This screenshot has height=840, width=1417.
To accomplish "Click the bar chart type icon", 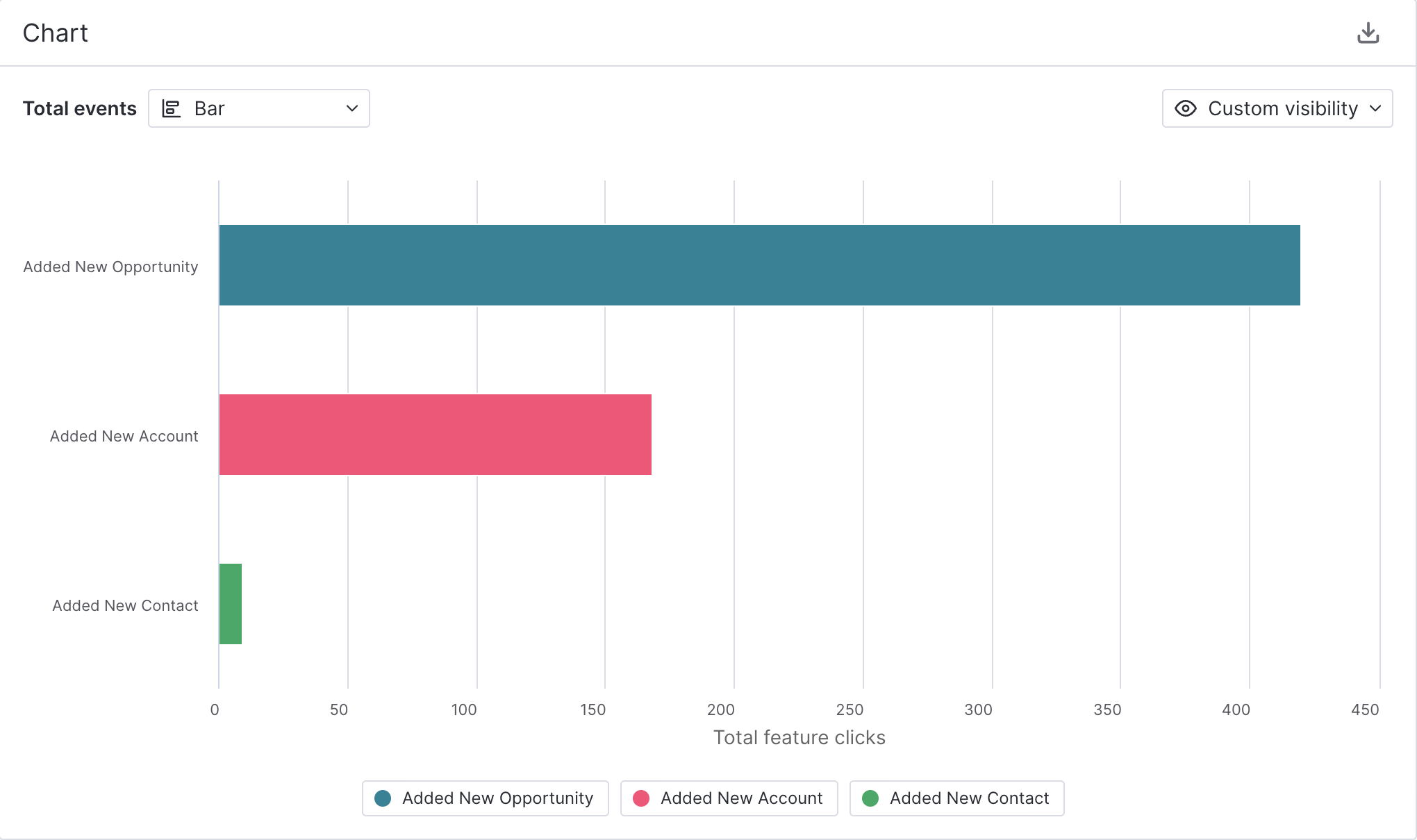I will 171,108.
